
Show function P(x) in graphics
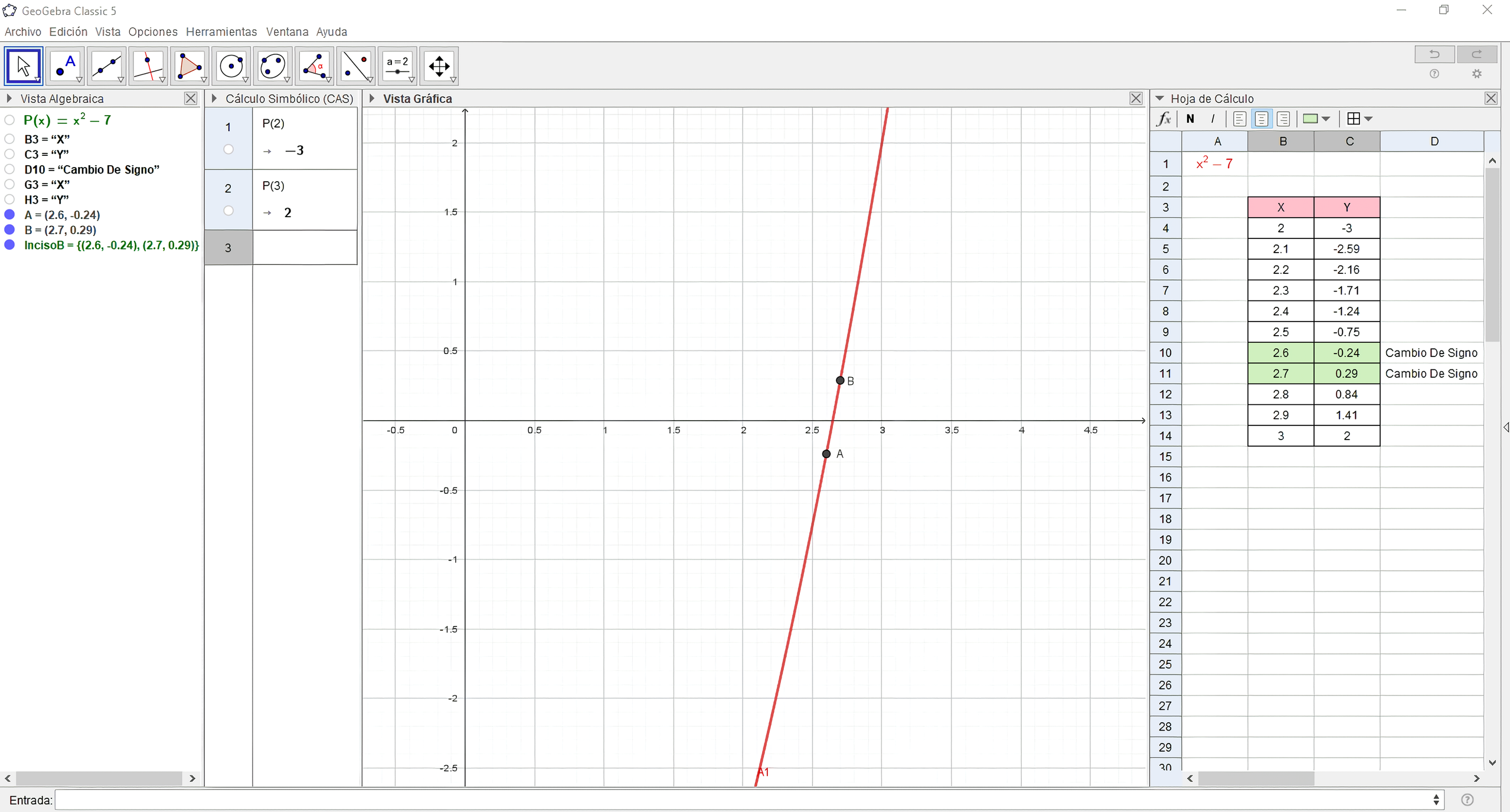(10, 120)
